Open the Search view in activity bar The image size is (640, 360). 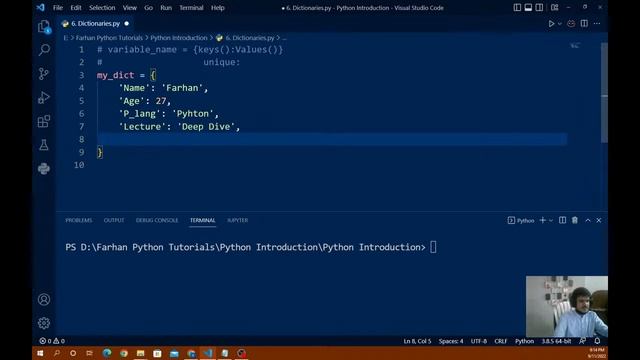(x=44, y=50)
